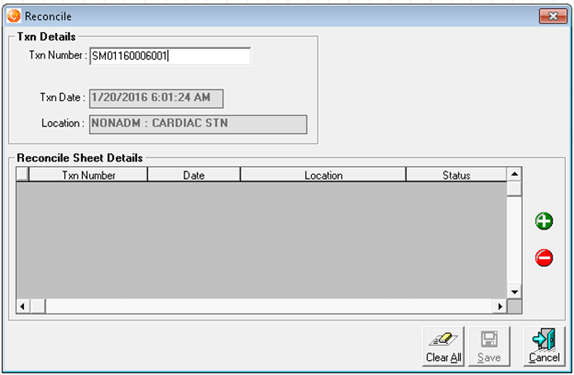574x375 pixels.
Task: Click the Txn Number column header
Action: (88, 175)
